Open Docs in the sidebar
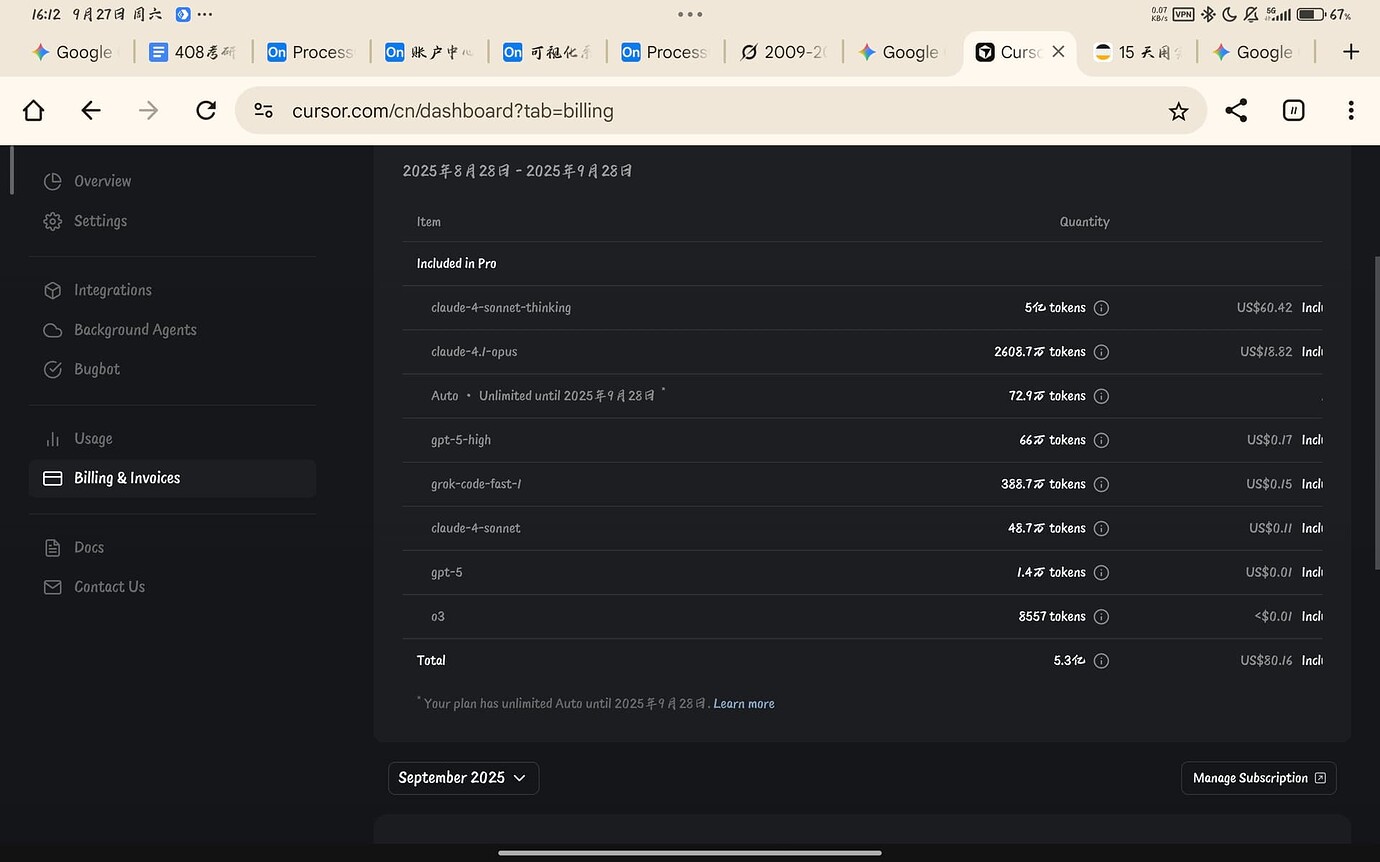The width and height of the screenshot is (1380, 862). [172, 548]
